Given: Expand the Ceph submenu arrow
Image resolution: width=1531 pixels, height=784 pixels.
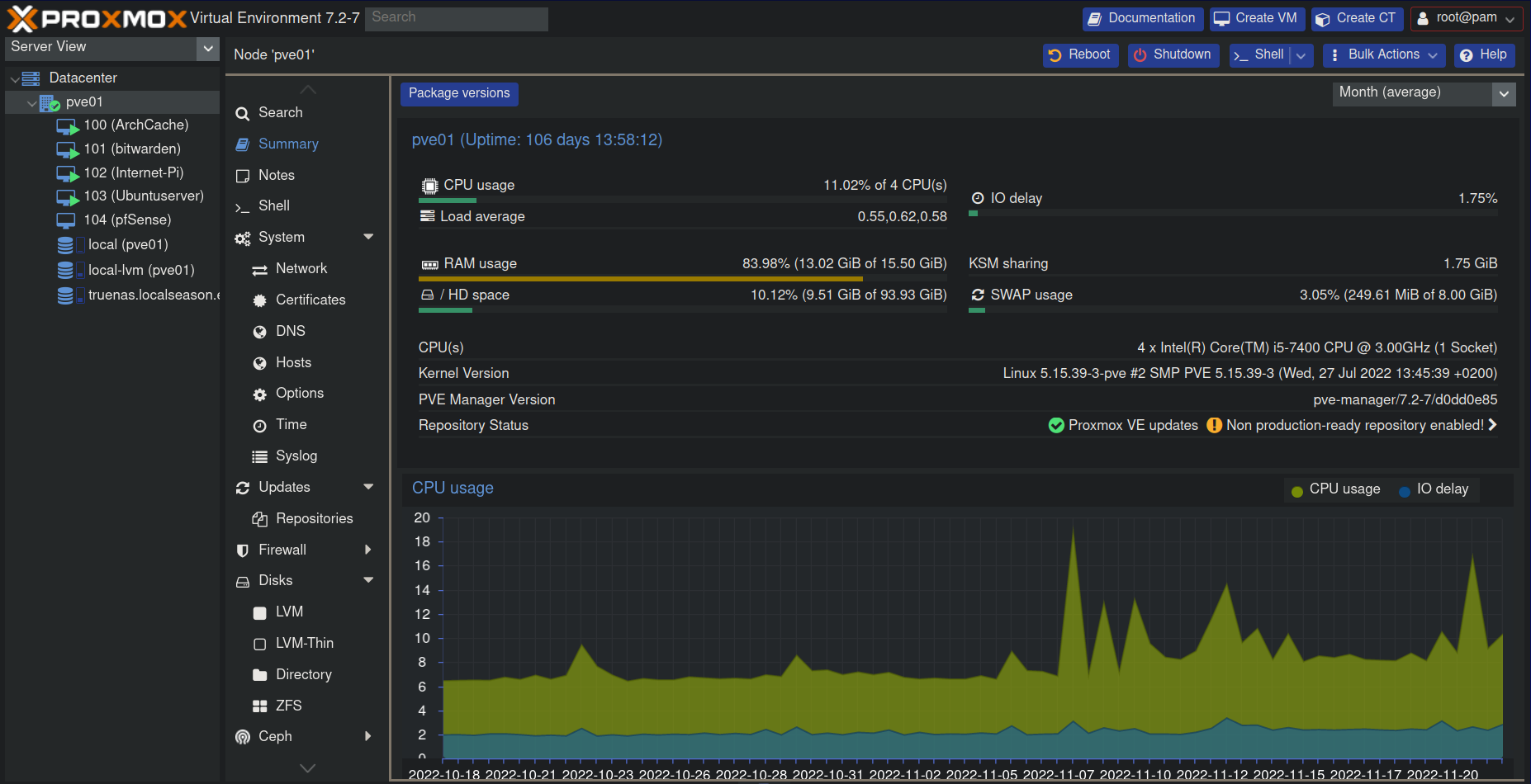Looking at the screenshot, I should pyautogui.click(x=368, y=737).
